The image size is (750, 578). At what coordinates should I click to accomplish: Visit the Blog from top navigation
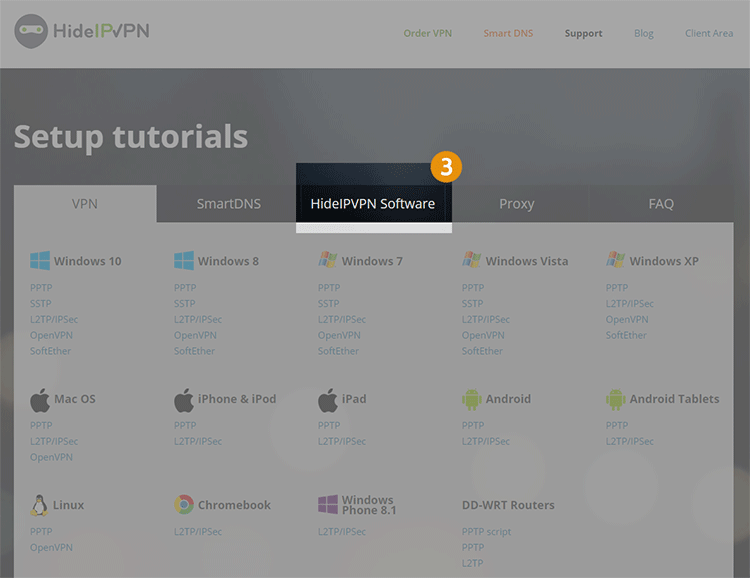(x=644, y=33)
